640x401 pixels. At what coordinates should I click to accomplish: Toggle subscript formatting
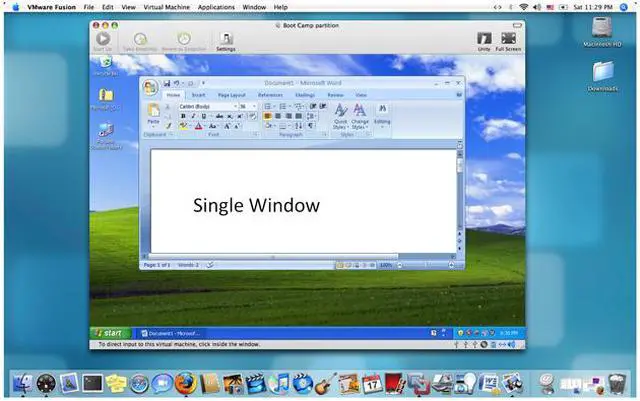pos(229,116)
